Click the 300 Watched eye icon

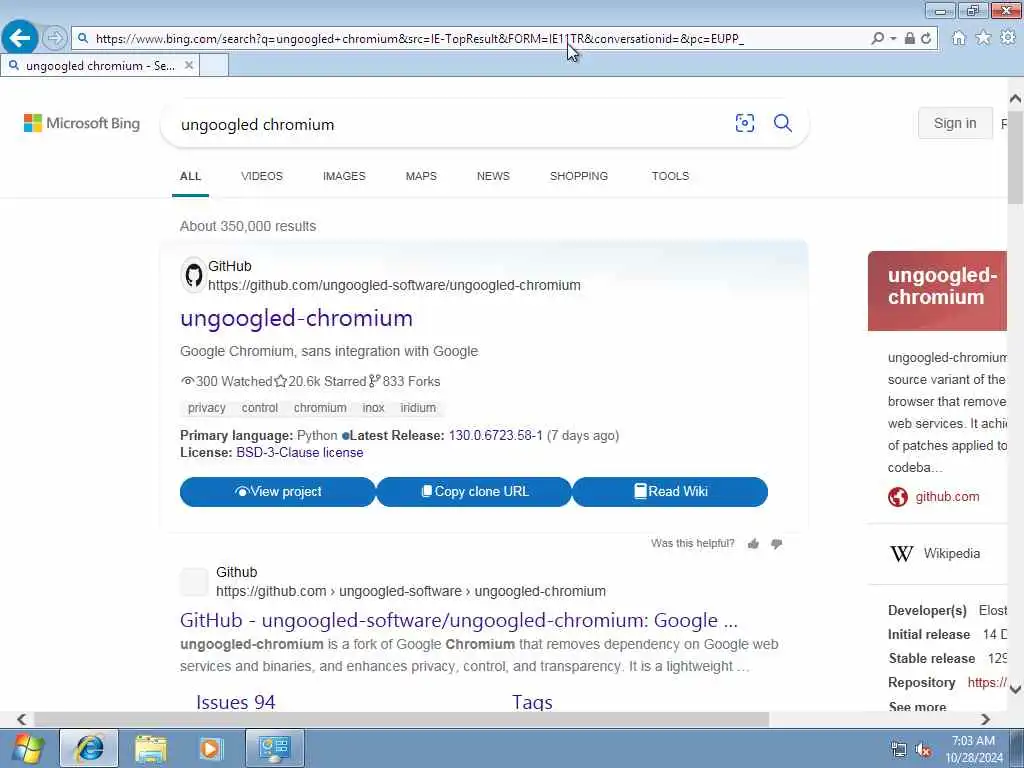(x=187, y=381)
